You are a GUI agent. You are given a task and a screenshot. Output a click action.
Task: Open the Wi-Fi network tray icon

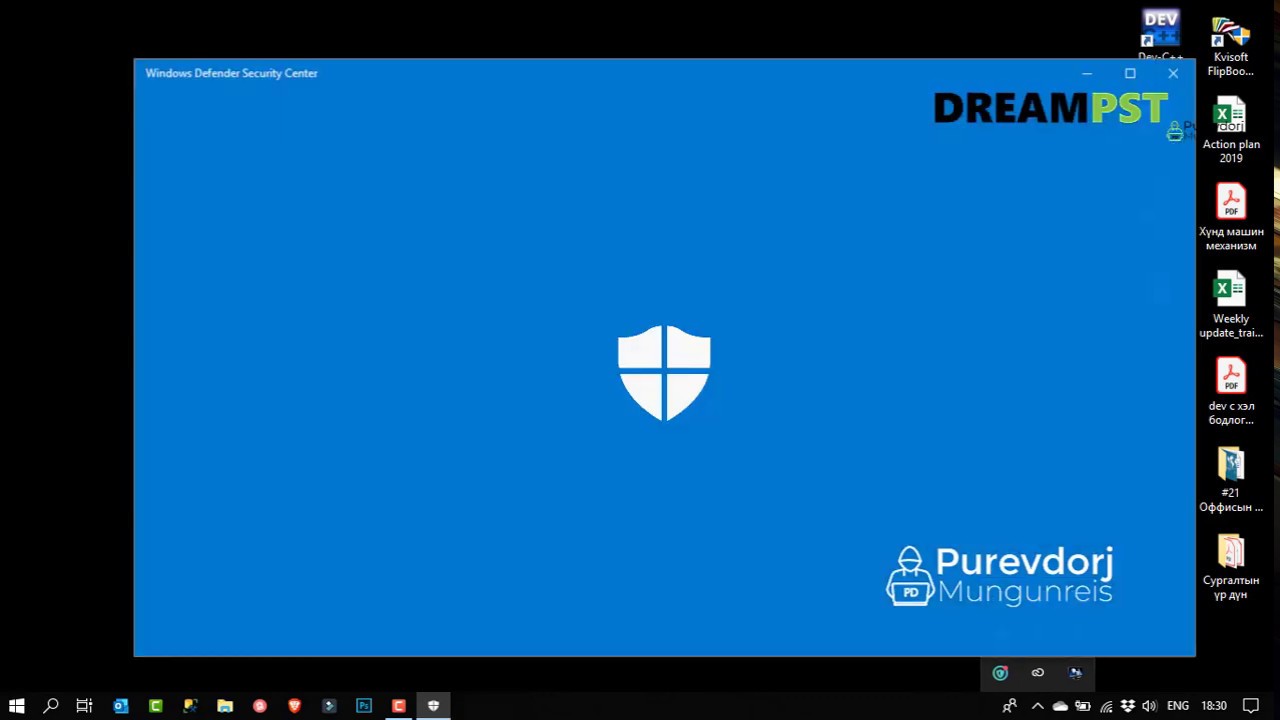pos(1106,706)
